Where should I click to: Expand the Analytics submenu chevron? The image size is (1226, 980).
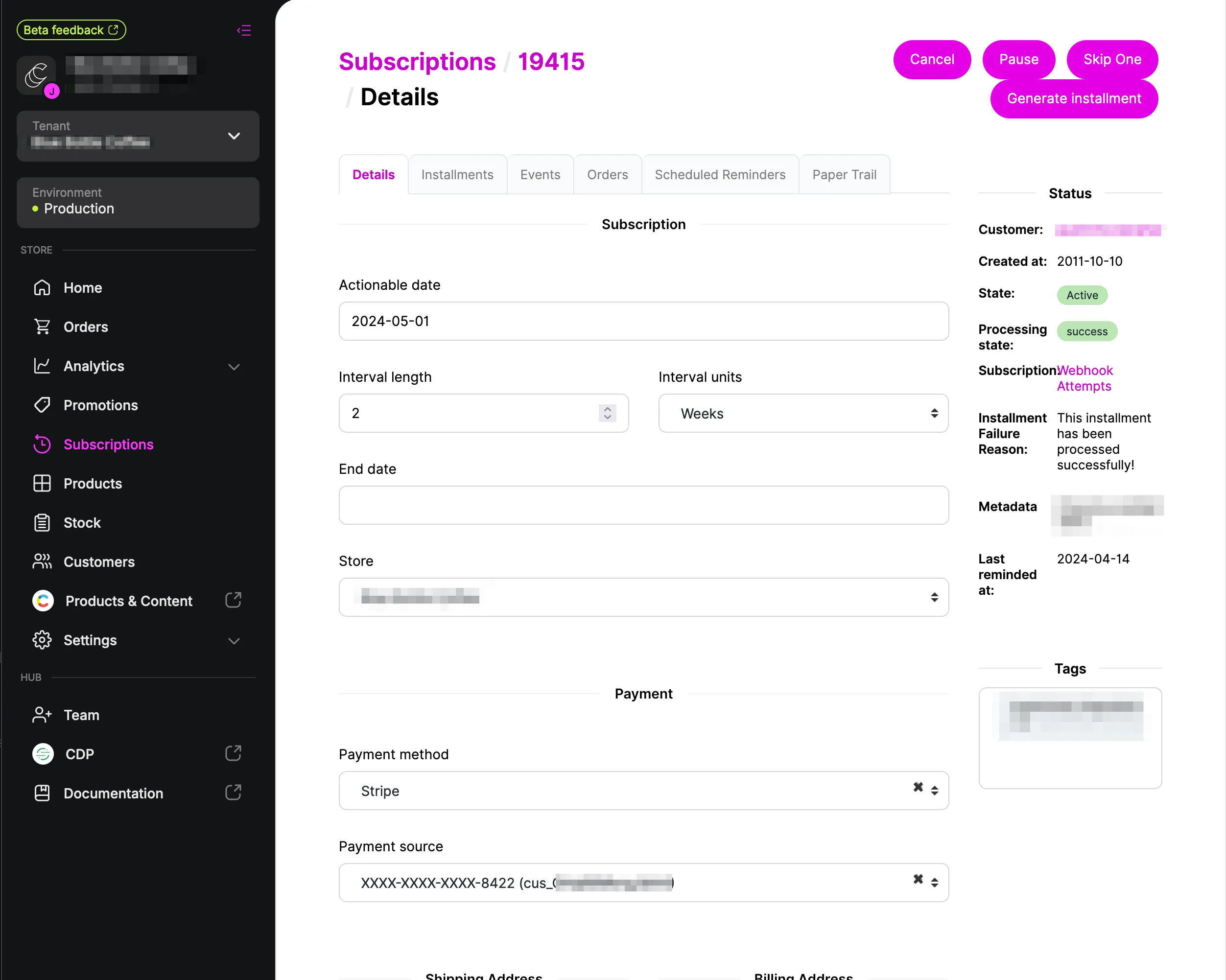[x=234, y=367]
